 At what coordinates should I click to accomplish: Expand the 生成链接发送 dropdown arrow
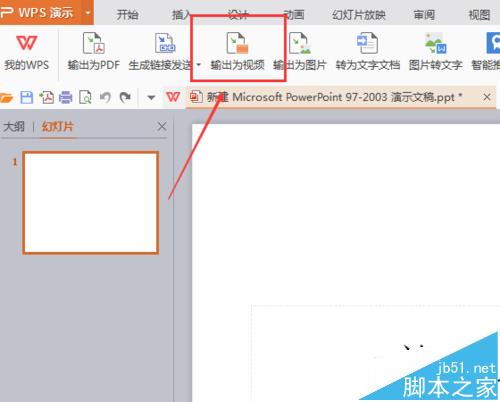[x=199, y=65]
